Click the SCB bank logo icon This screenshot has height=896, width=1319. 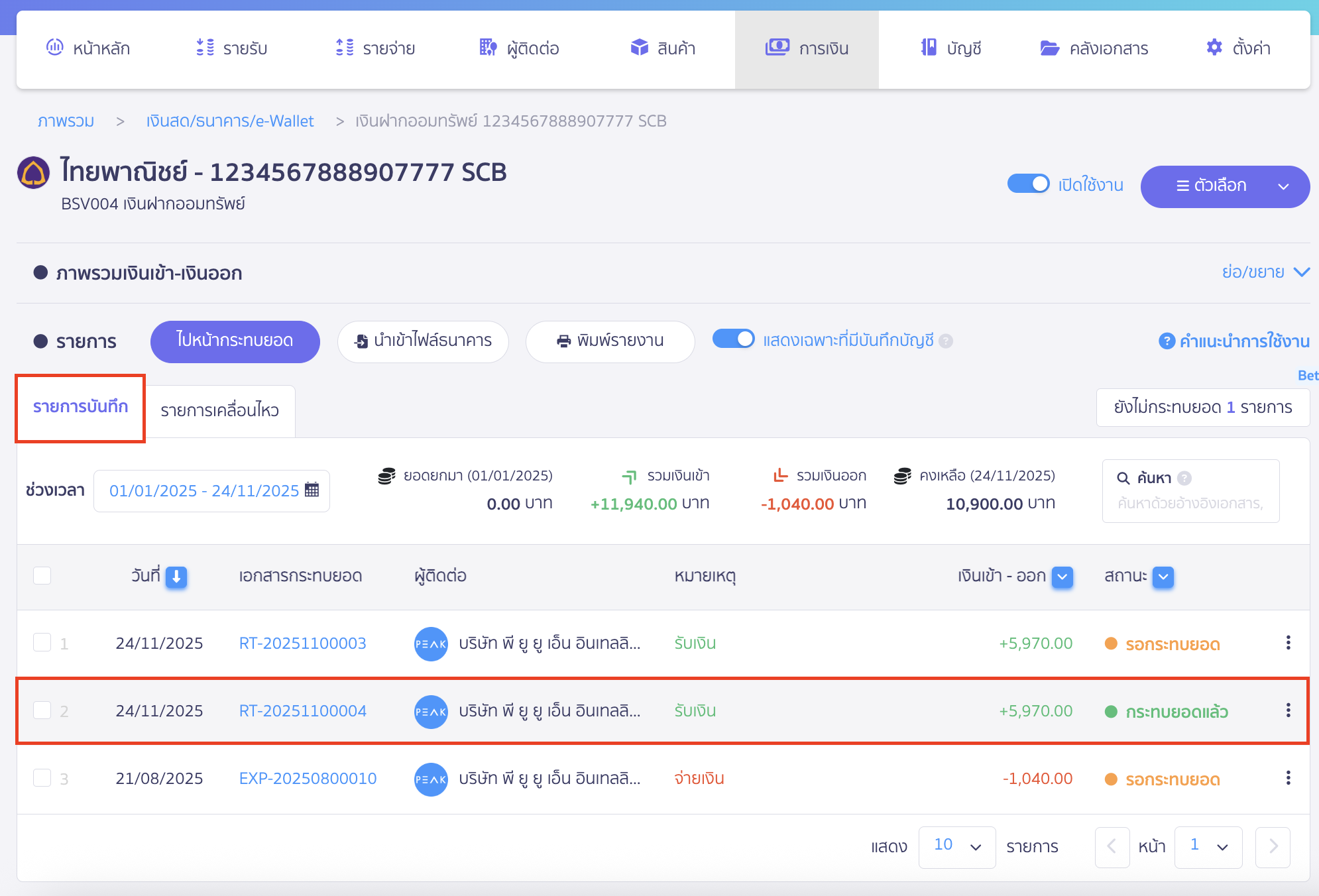pos(33,173)
